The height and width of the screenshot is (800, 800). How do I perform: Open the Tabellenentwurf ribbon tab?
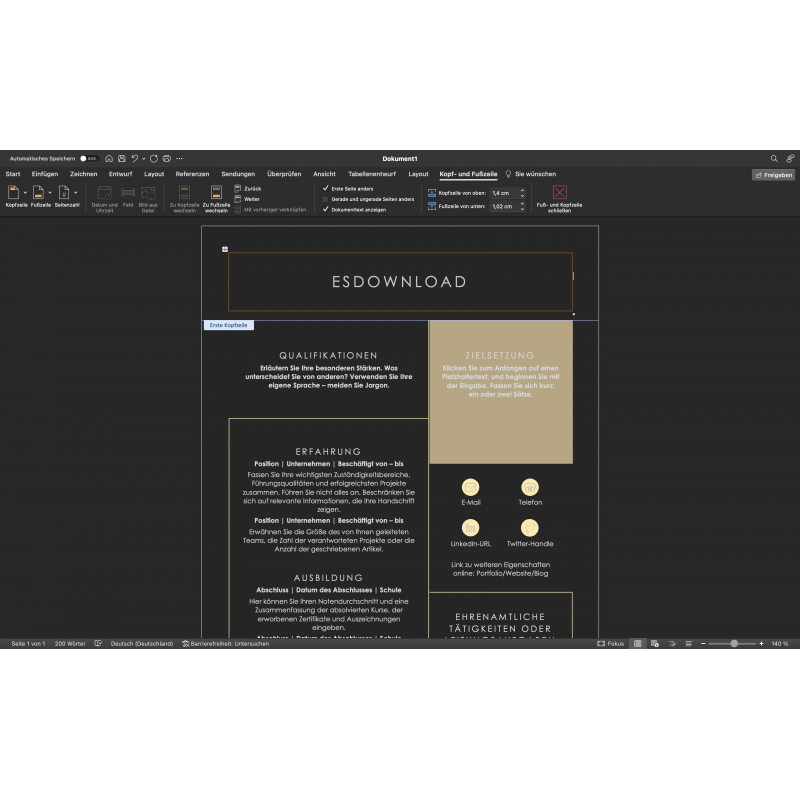373,174
